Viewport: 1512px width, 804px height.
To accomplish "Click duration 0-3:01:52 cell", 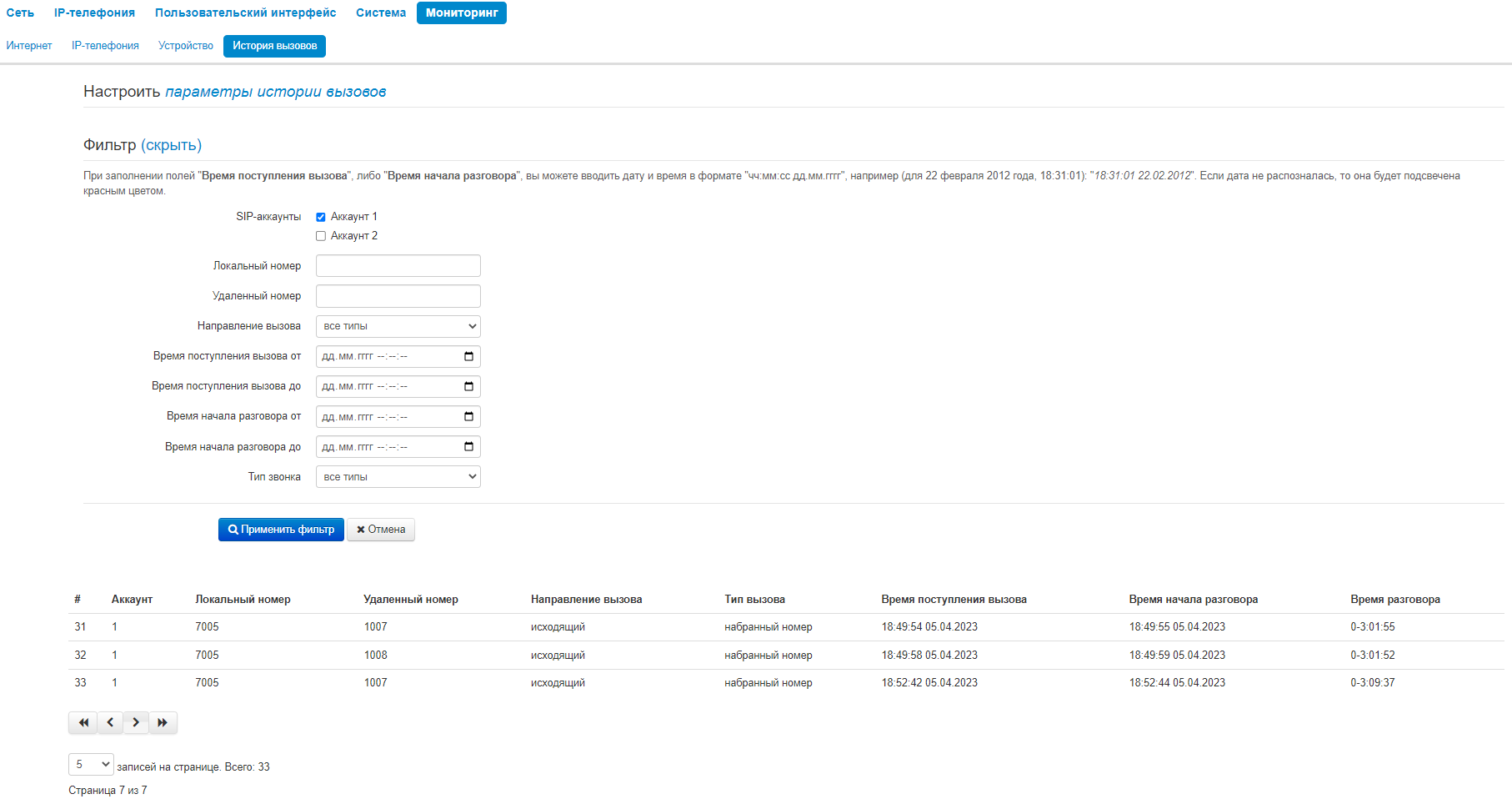I will [x=1373, y=656].
